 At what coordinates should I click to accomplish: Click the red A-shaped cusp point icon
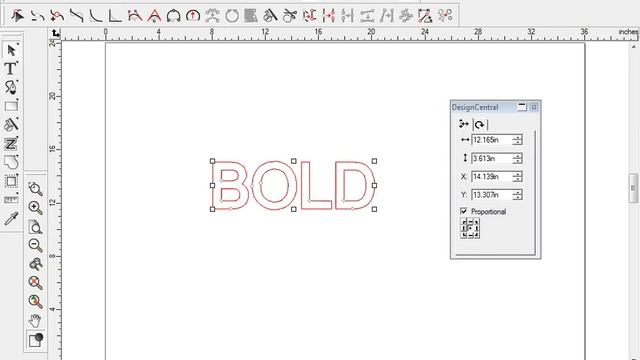click(x=154, y=16)
